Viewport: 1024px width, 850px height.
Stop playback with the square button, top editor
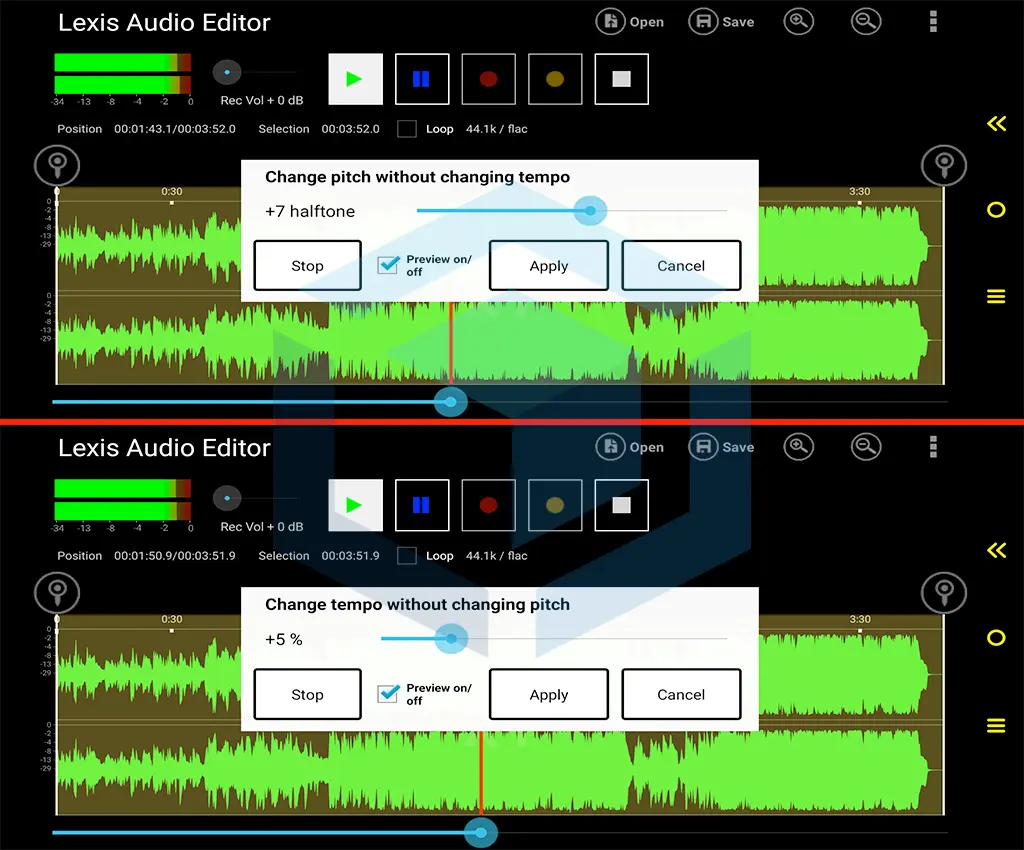pos(622,79)
